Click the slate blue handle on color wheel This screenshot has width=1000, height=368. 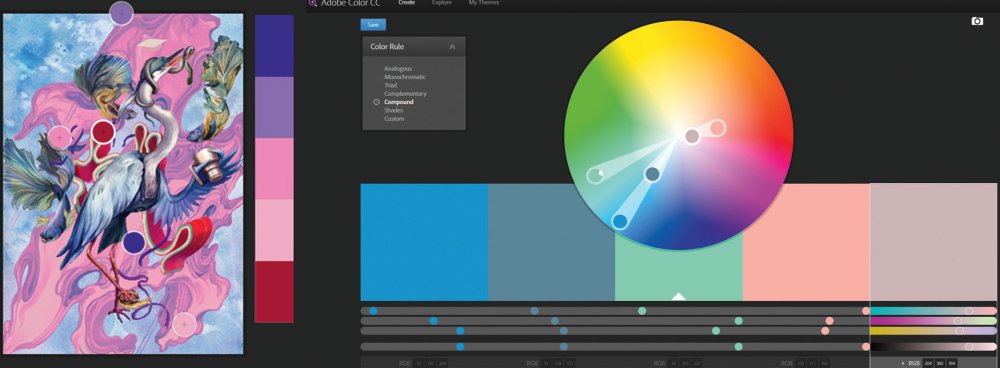tap(652, 173)
